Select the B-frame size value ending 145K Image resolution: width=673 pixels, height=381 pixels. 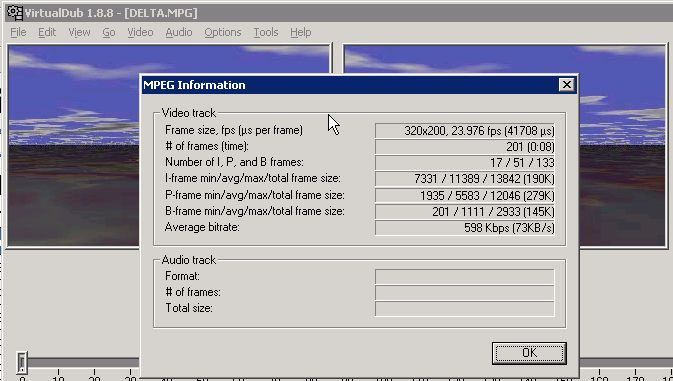coord(465,212)
